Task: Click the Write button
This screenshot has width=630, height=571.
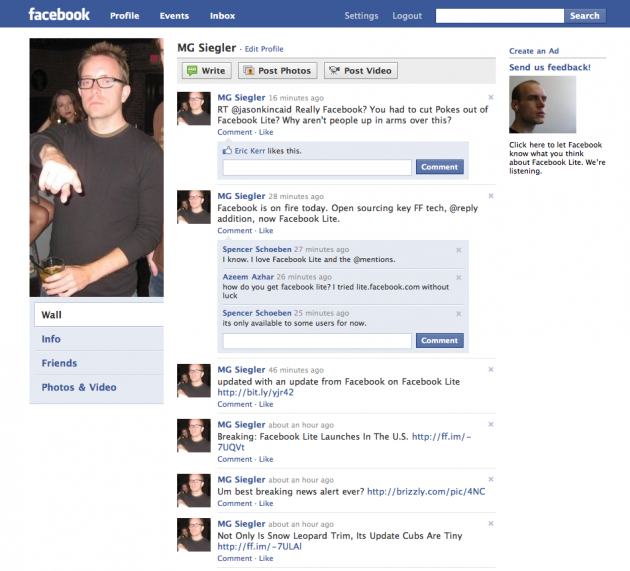Action: (207, 71)
